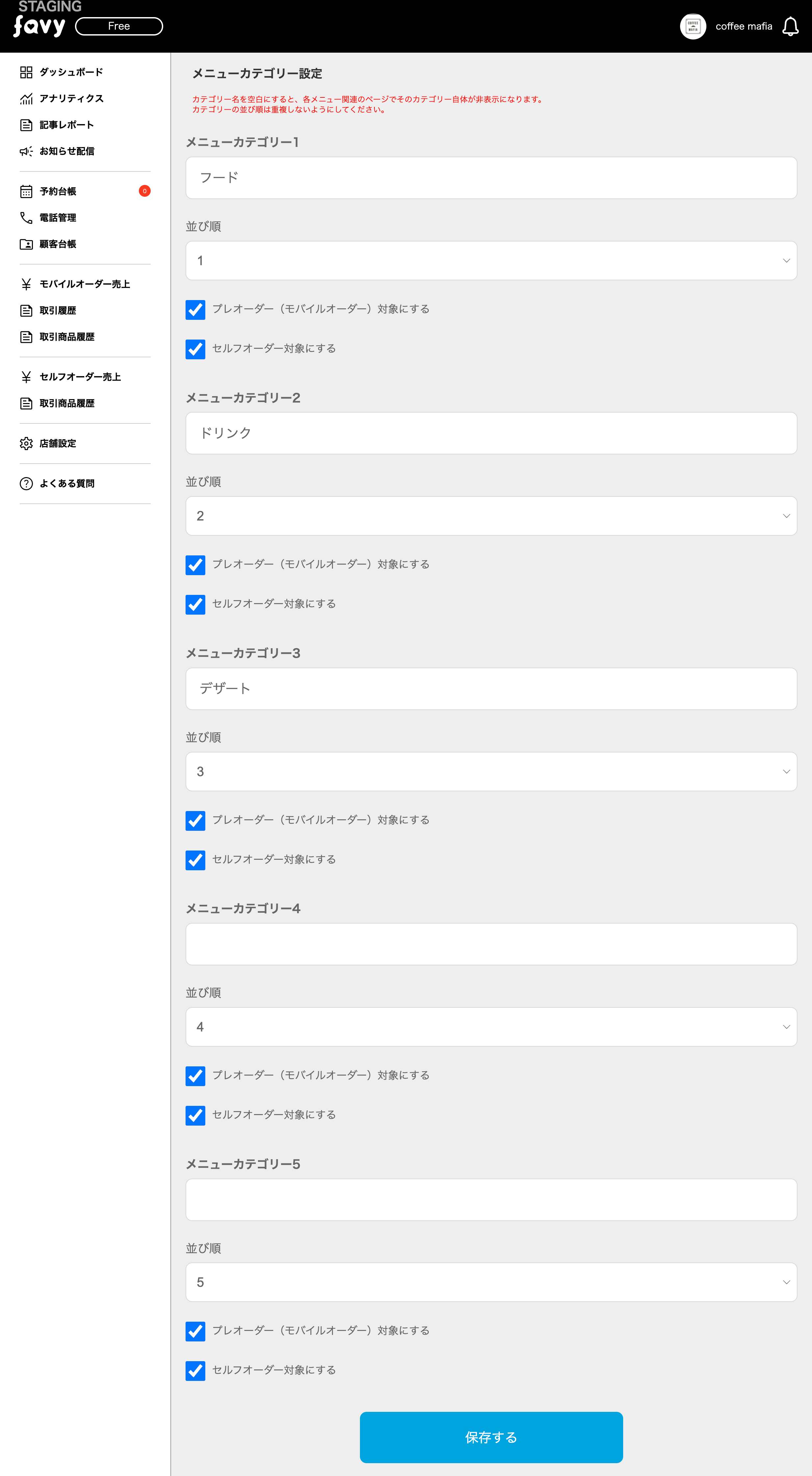812x1476 pixels.
Task: Open the 並び順 dropdown showing 1
Action: 491,261
